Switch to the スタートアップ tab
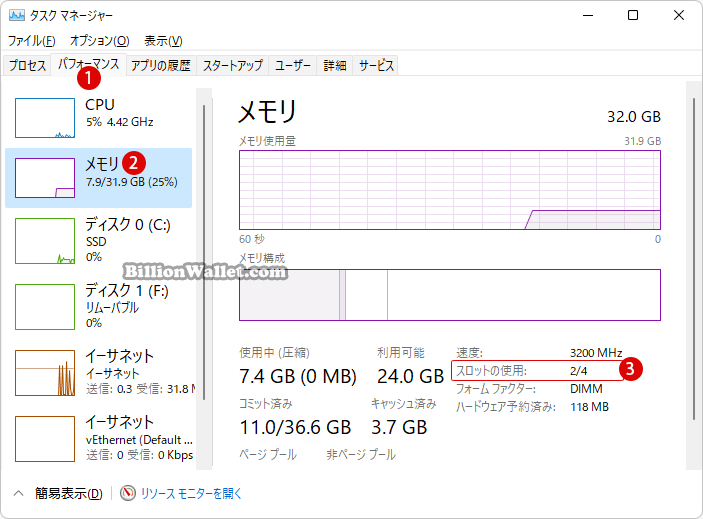Screen dimensions: 703x519 coord(233,65)
